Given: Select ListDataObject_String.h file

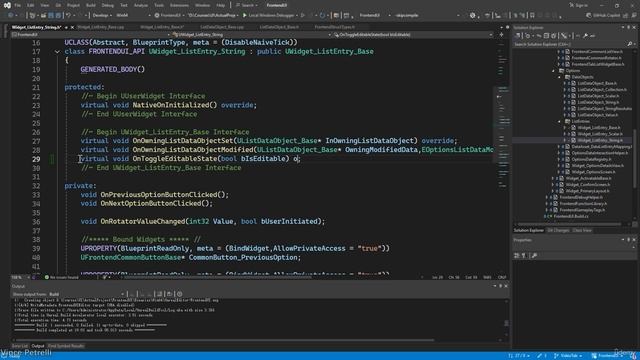Looking at the screenshot, I should point(598,102).
